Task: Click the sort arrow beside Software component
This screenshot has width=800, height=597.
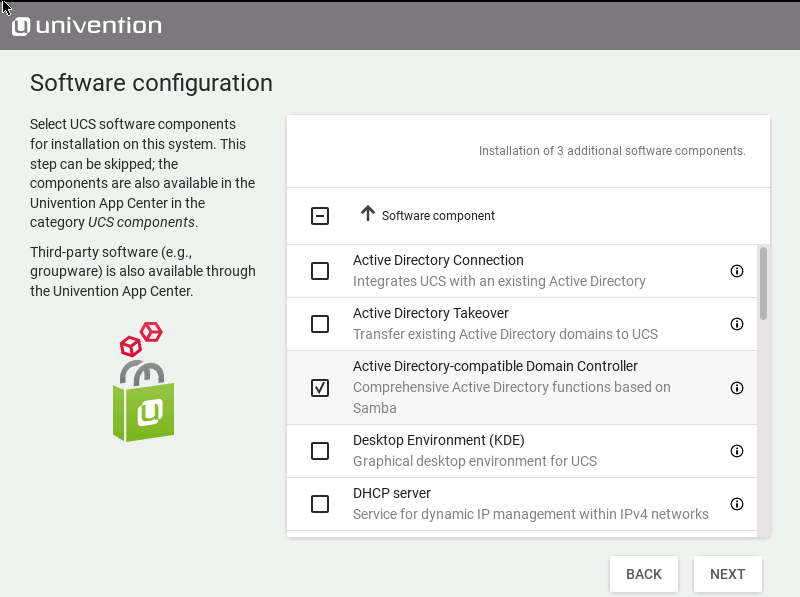Action: (x=367, y=214)
